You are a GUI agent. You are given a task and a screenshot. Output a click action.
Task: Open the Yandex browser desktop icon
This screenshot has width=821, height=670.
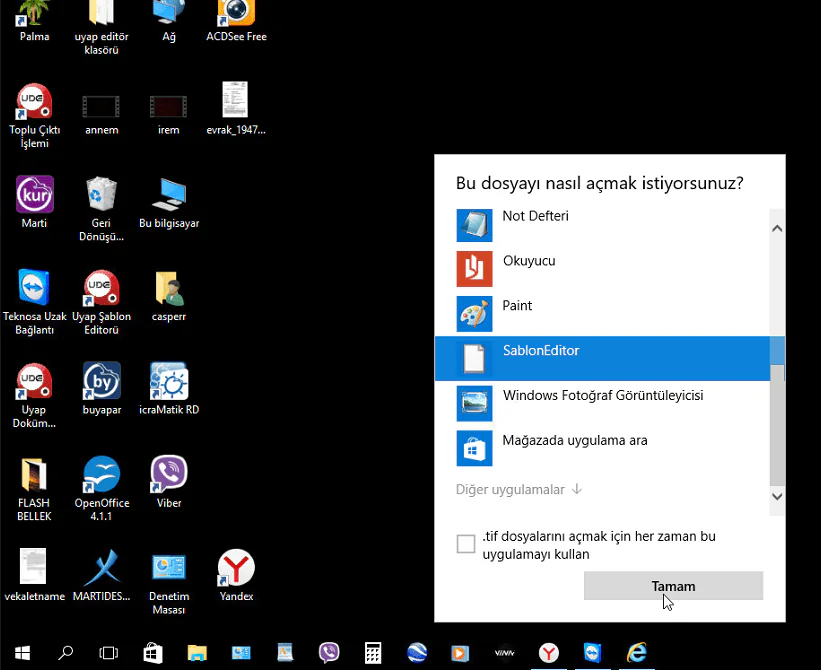coord(236,568)
